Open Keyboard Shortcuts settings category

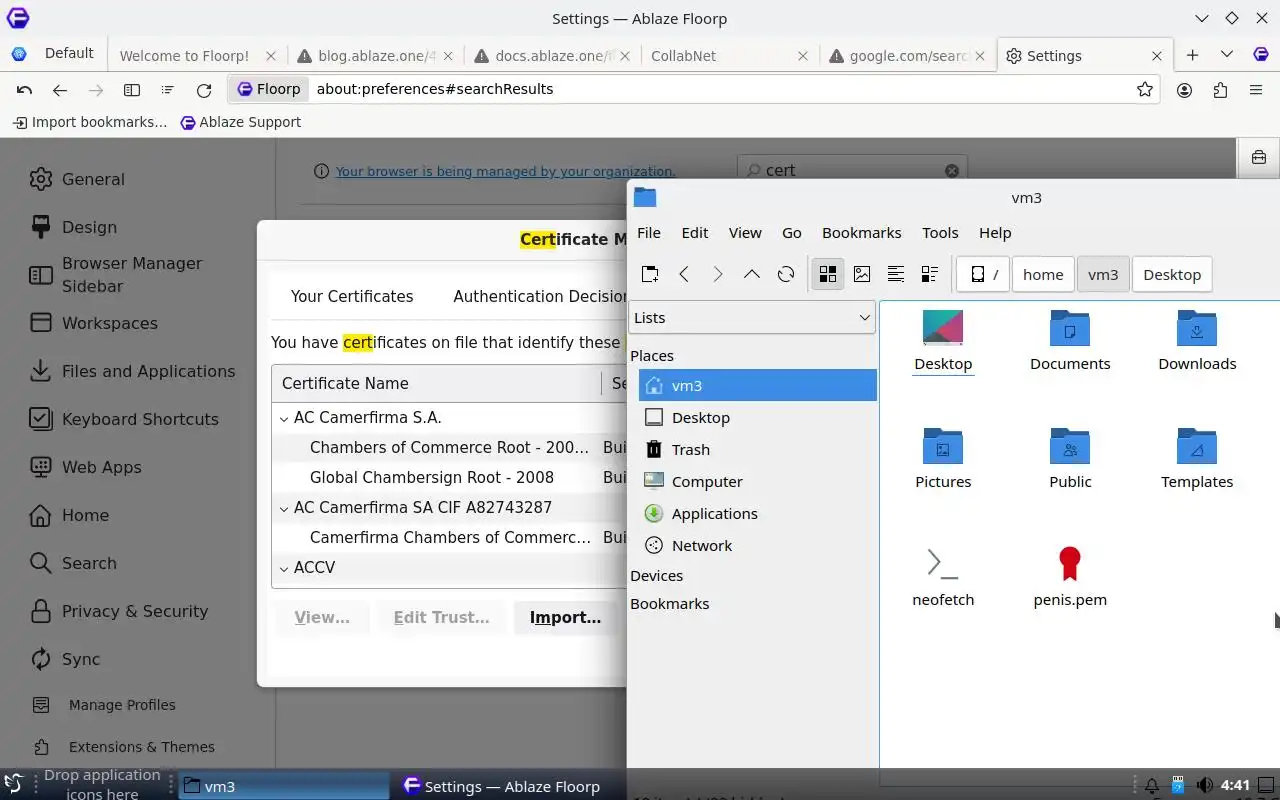click(140, 420)
